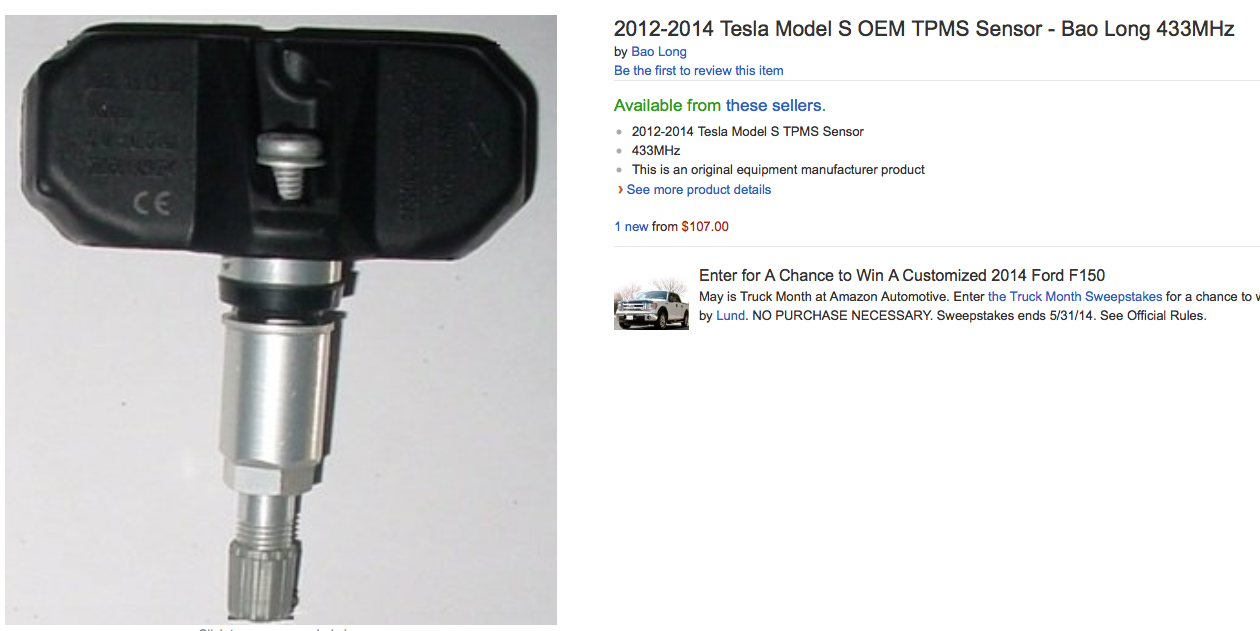Click the Tesla TPMS sensor product image
Viewport: 1260px width, 631px height.
(x=281, y=320)
